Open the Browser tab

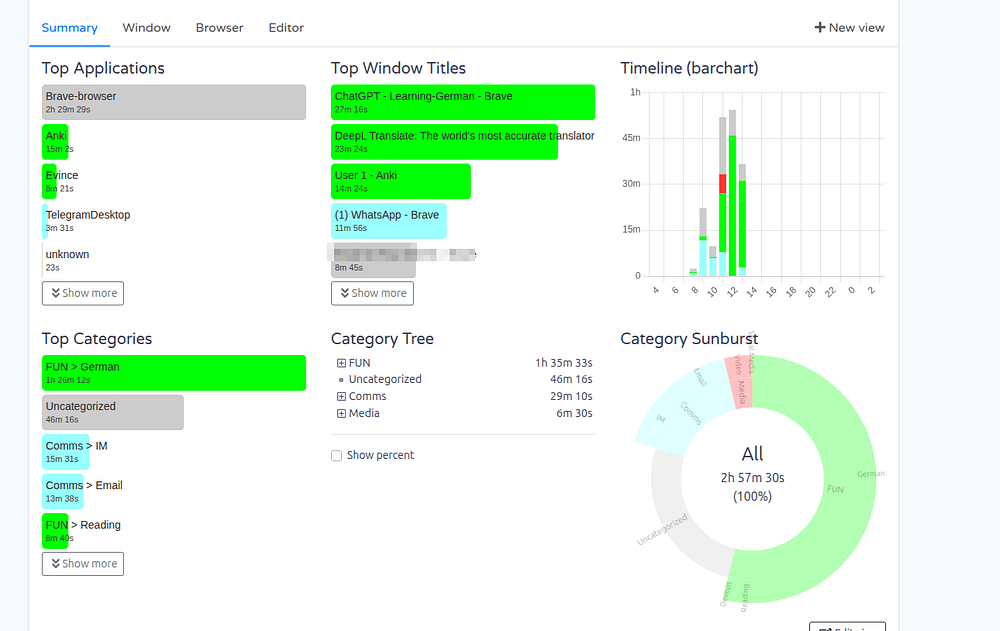pos(219,28)
